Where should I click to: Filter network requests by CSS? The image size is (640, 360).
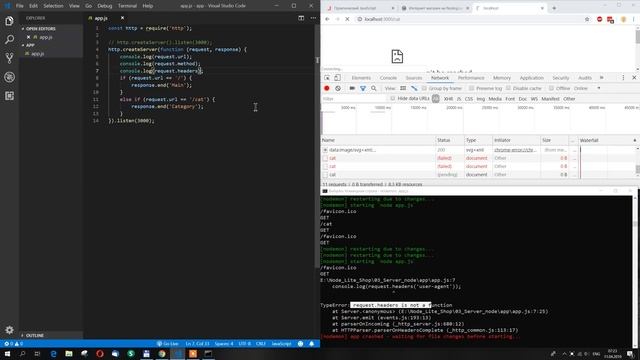[x=469, y=99]
